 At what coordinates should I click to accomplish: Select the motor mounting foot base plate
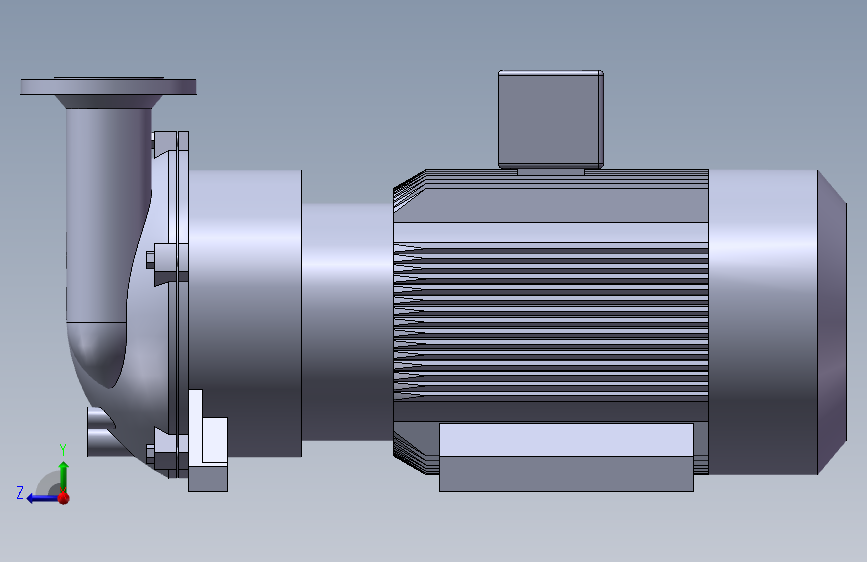point(566,457)
